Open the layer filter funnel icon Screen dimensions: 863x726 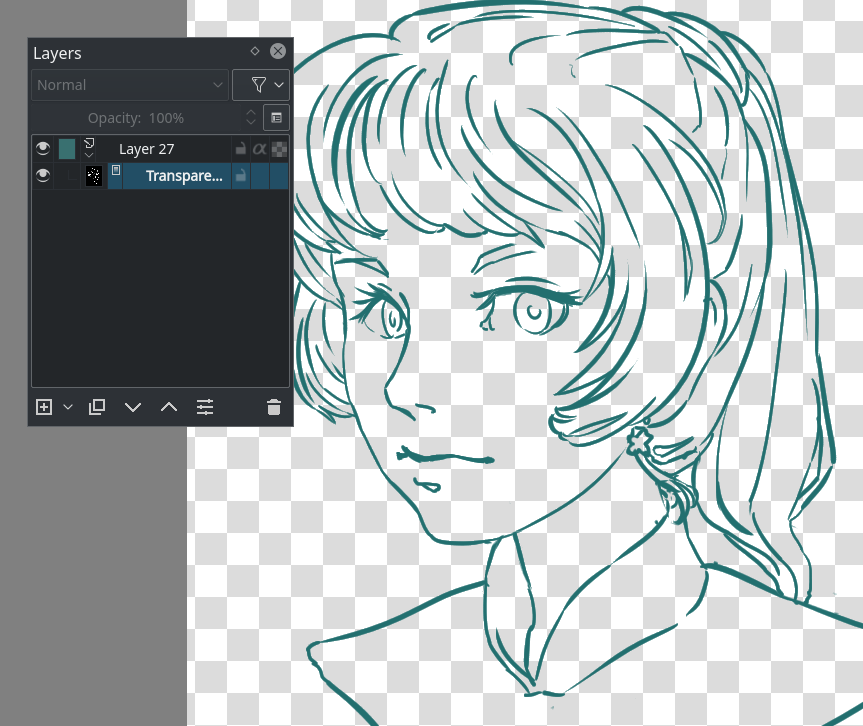click(261, 84)
